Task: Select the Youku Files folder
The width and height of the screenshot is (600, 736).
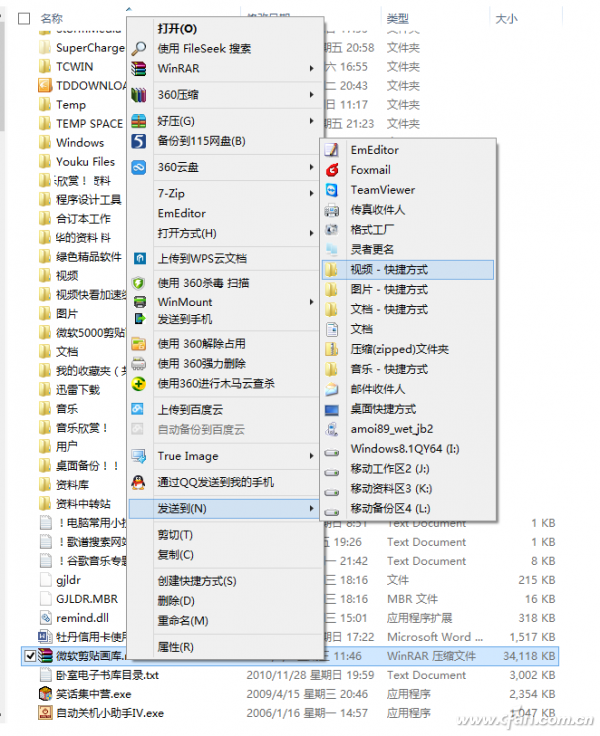Action: point(85,162)
